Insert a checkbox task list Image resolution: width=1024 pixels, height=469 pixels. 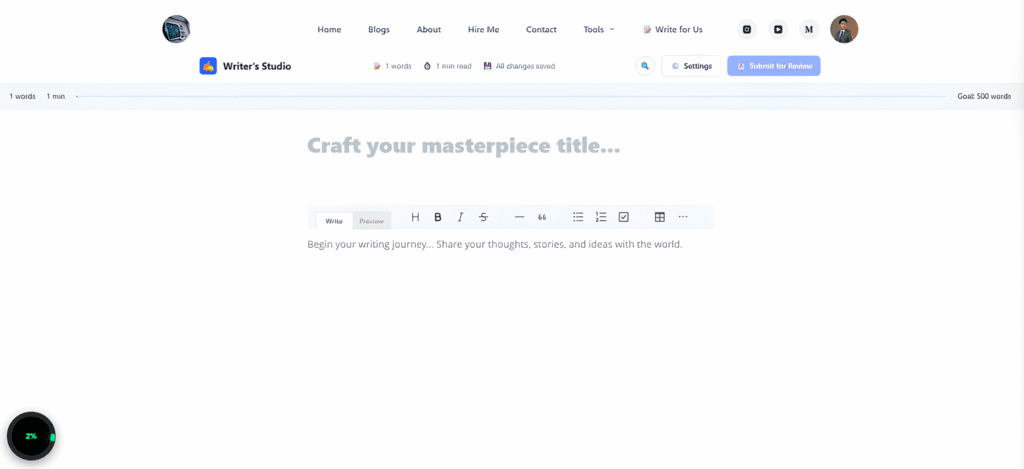click(x=624, y=217)
